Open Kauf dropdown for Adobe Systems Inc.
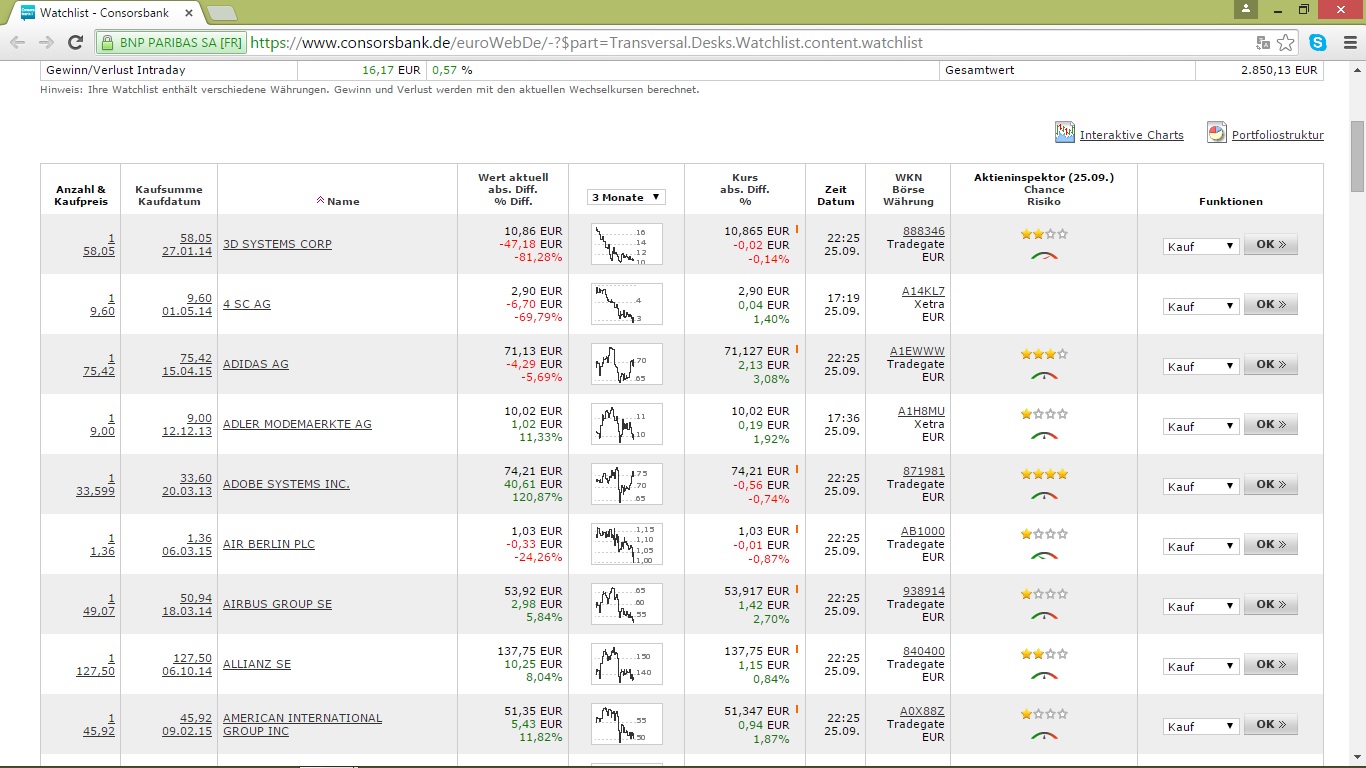The image size is (1366, 768). pyautogui.click(x=1201, y=486)
